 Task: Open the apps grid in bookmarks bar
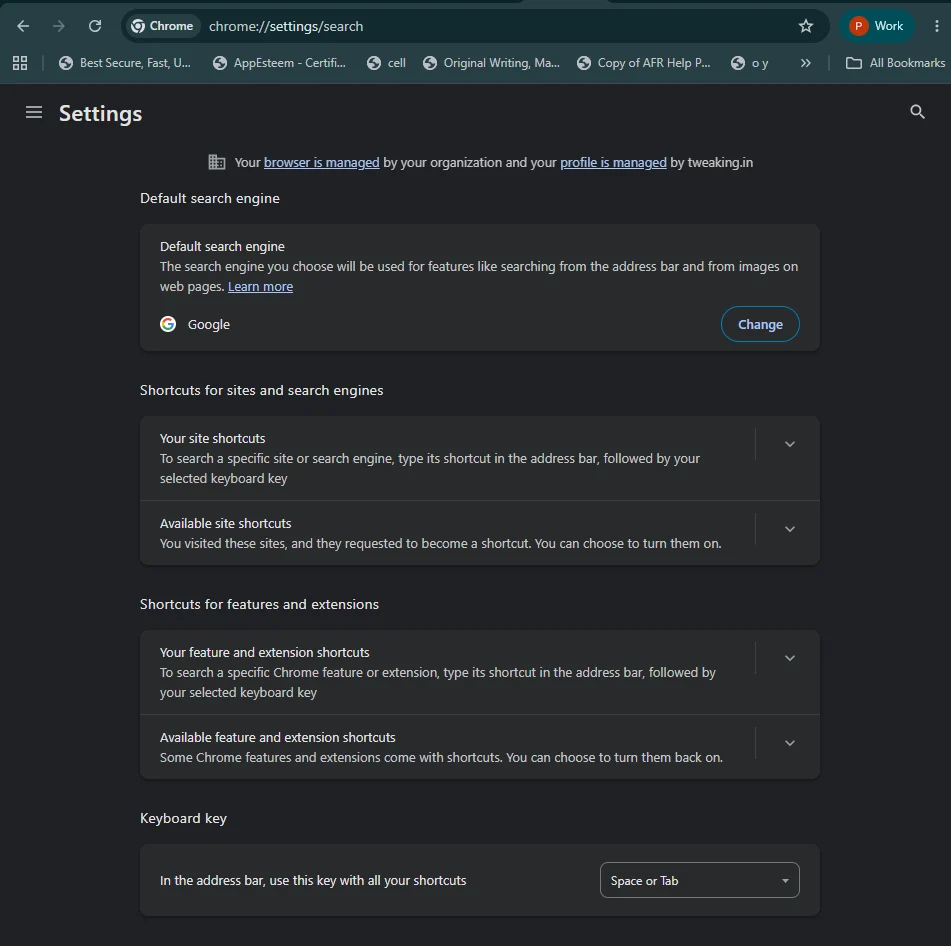click(20, 63)
